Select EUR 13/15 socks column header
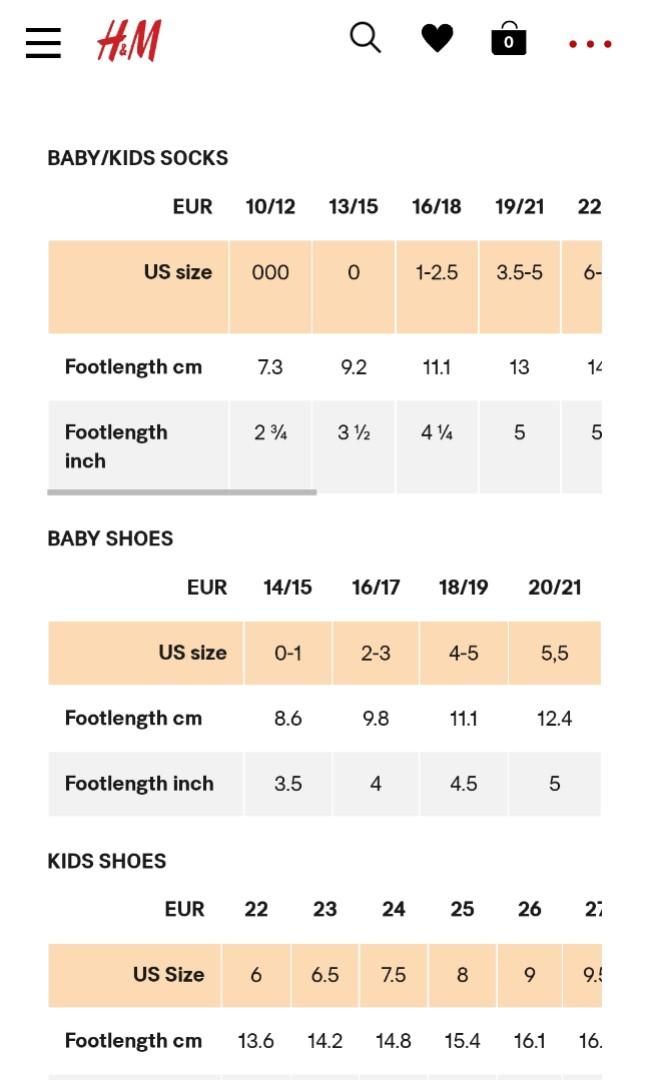 [x=353, y=207]
